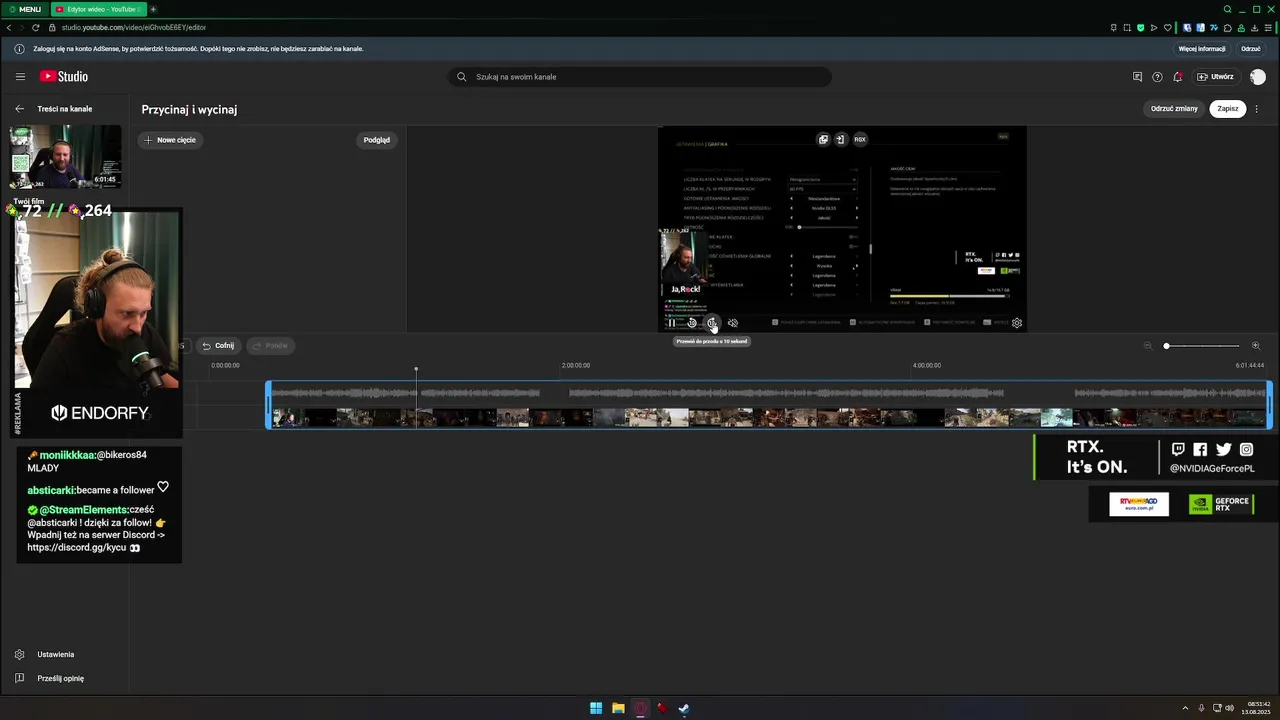The height and width of the screenshot is (720, 1280).
Task: Click the Podgląd preview button
Action: (x=377, y=140)
